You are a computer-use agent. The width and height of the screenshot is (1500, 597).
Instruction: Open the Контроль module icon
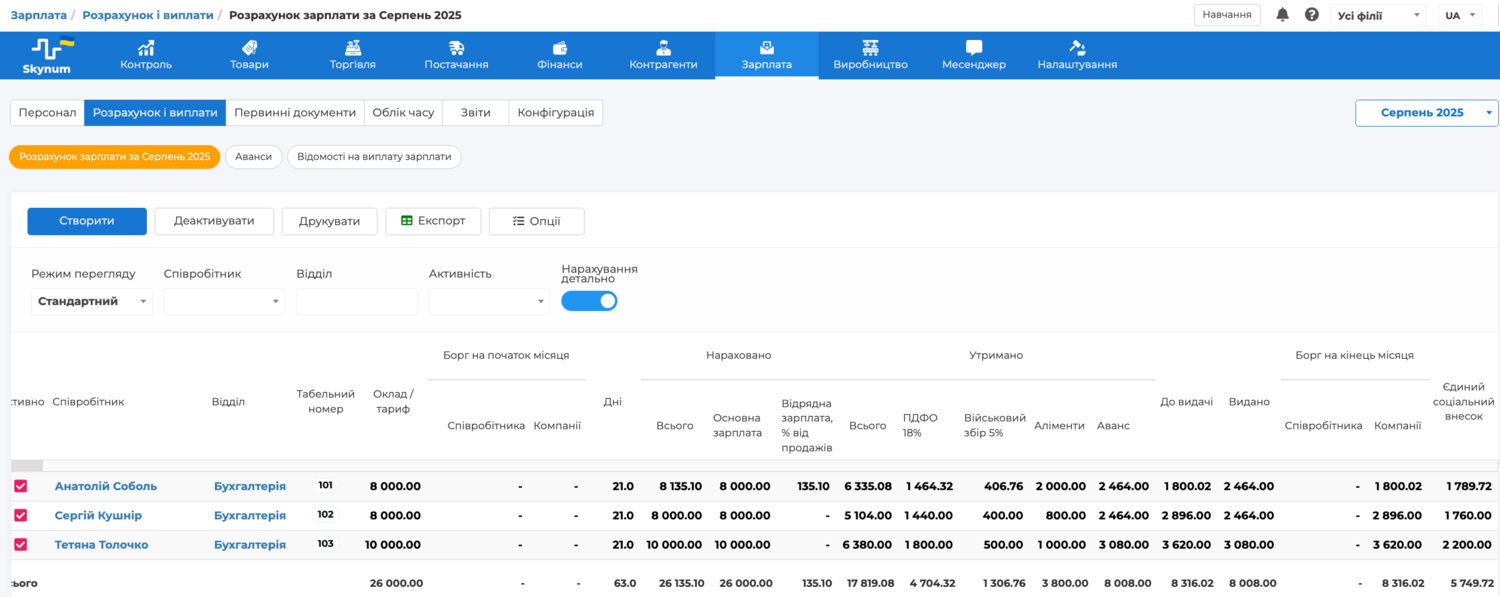146,47
